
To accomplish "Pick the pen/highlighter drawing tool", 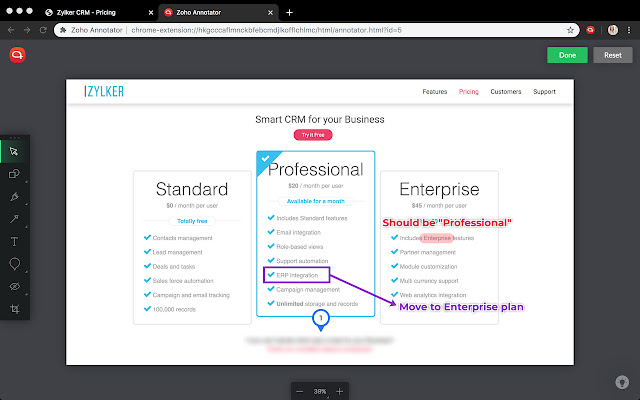I will (x=14, y=197).
